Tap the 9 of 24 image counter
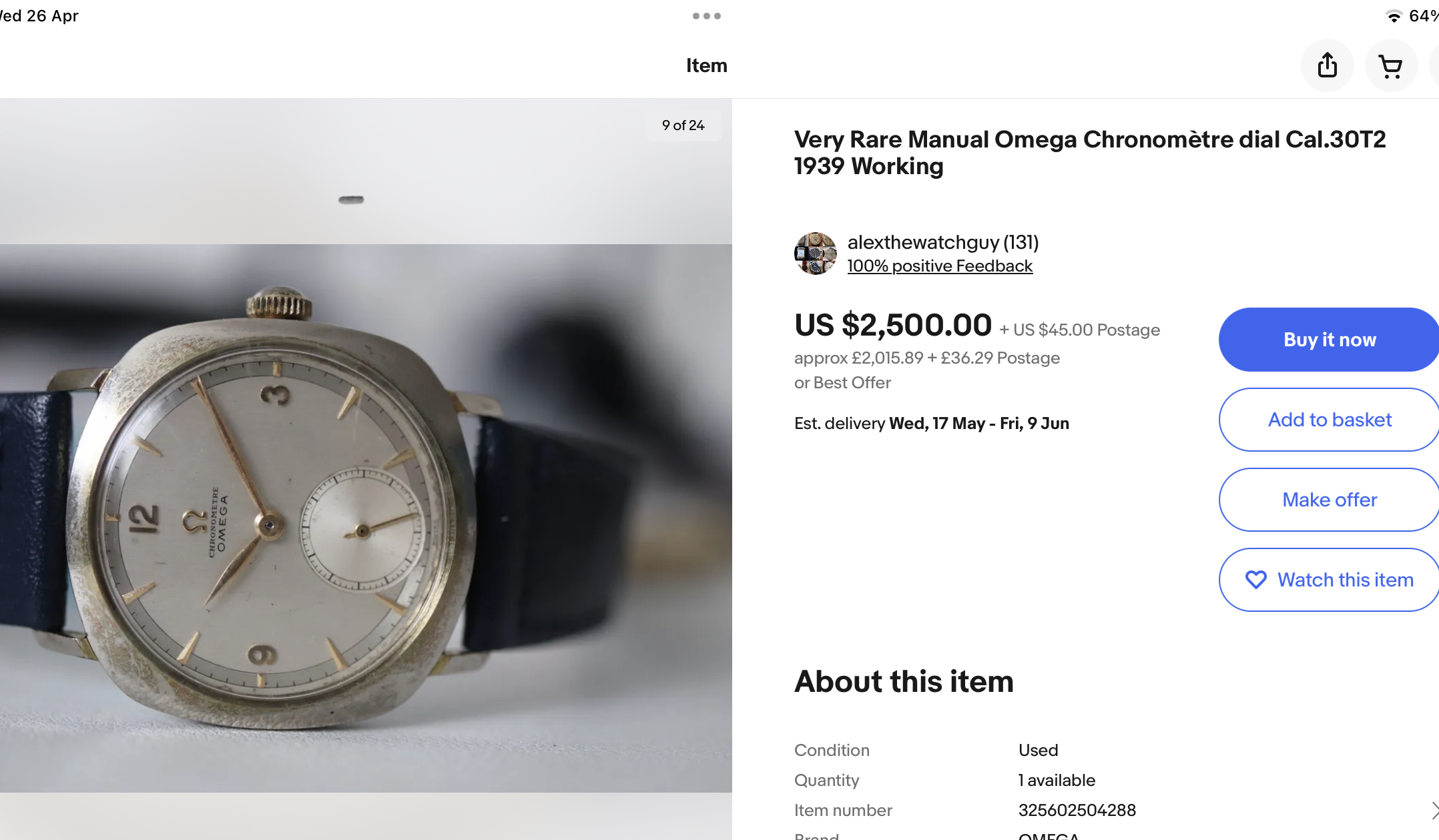This screenshot has height=840, width=1439. 683,125
